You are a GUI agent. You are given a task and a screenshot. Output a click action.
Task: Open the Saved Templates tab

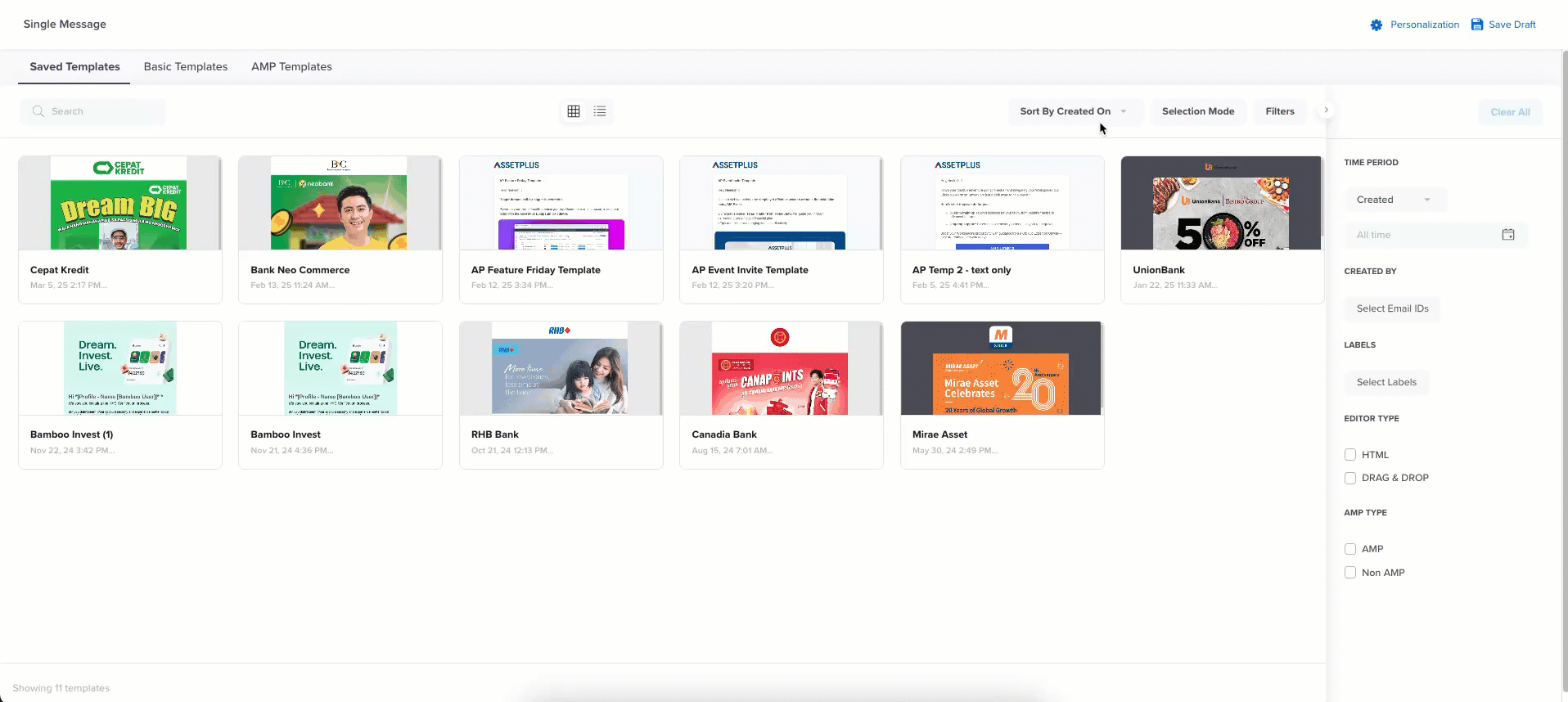click(74, 67)
